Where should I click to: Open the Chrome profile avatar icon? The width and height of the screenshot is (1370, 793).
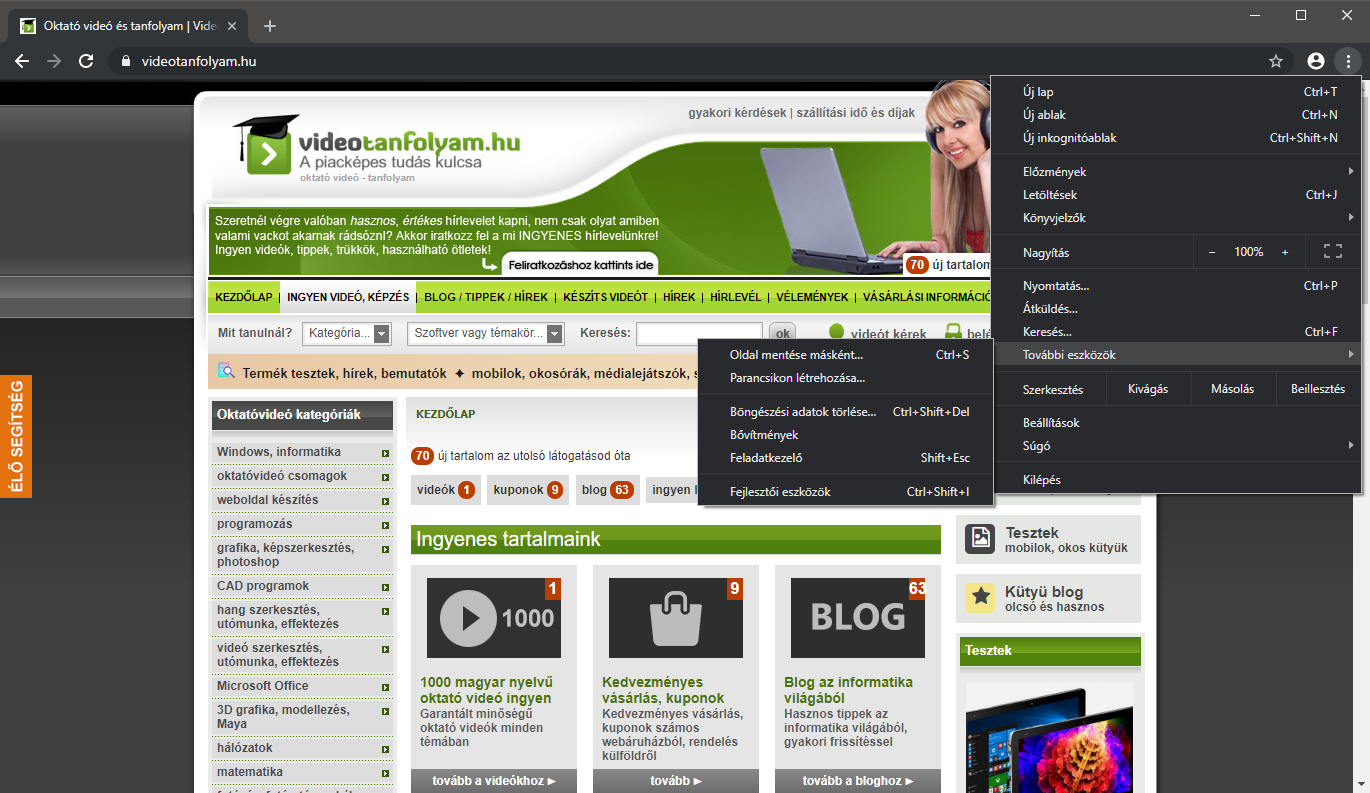pyautogui.click(x=1316, y=61)
